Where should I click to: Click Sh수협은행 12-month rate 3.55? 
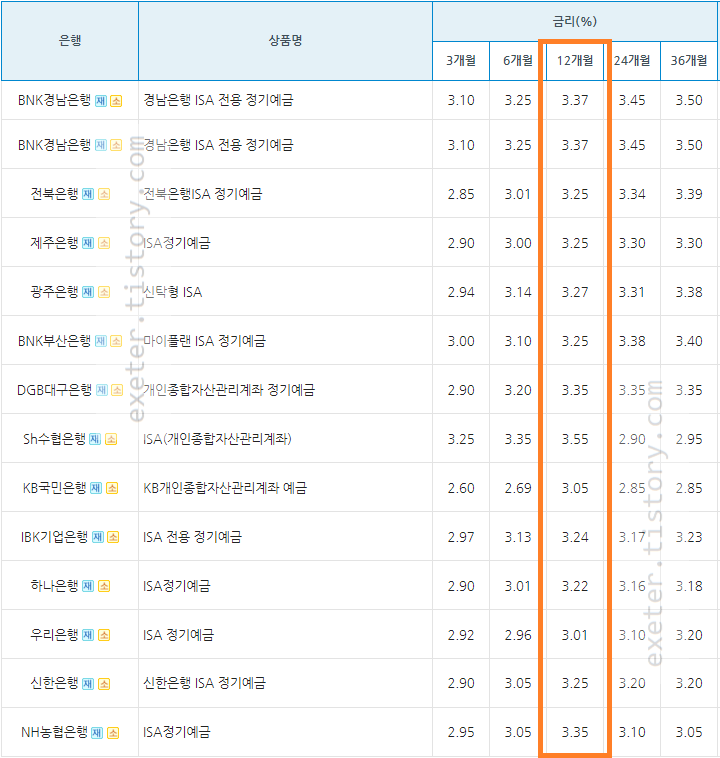coord(575,439)
